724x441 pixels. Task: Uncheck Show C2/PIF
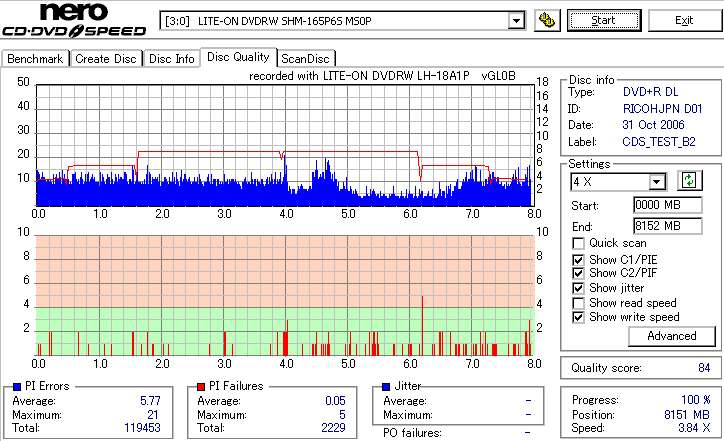(578, 273)
